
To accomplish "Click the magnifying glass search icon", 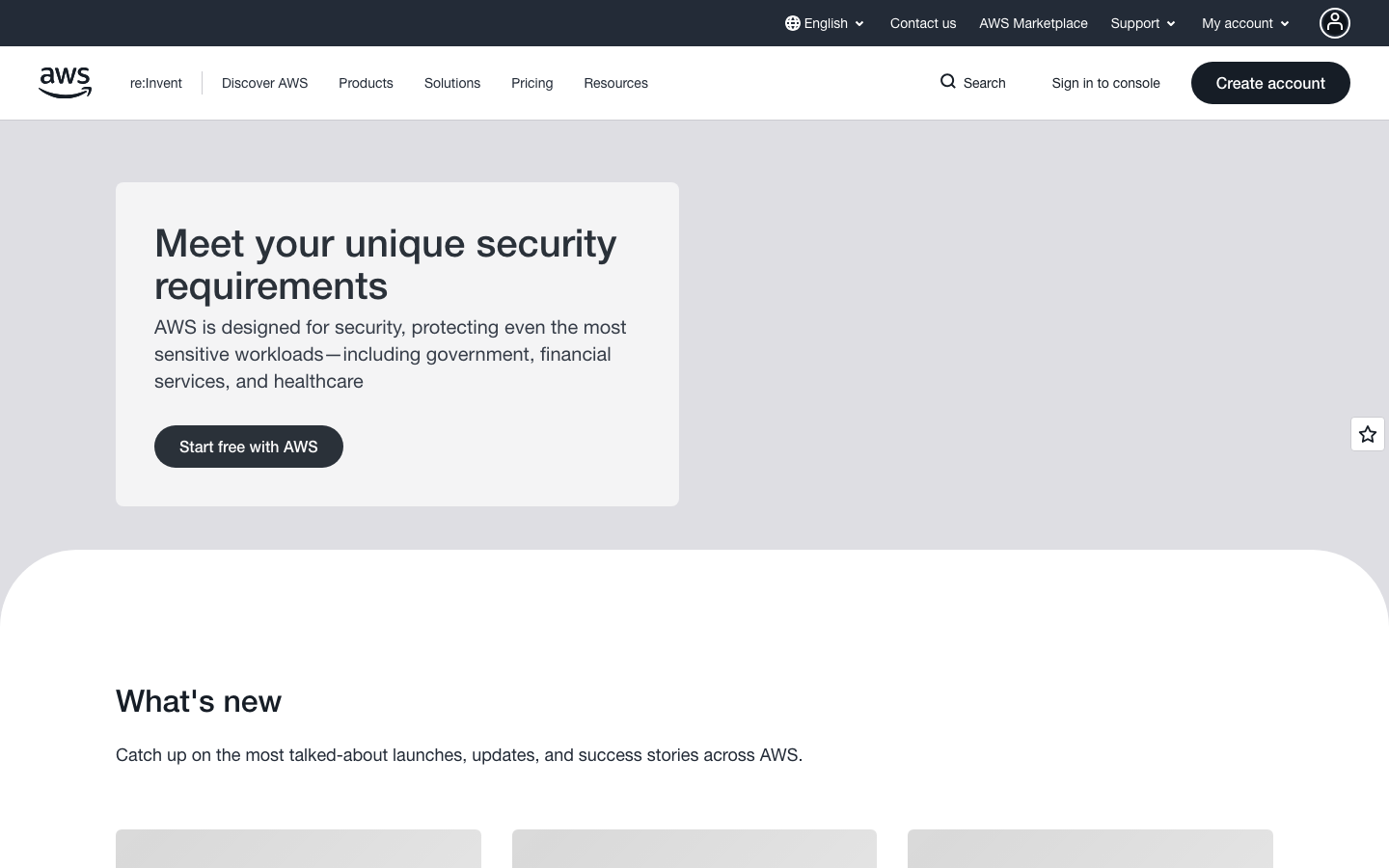I will [948, 82].
